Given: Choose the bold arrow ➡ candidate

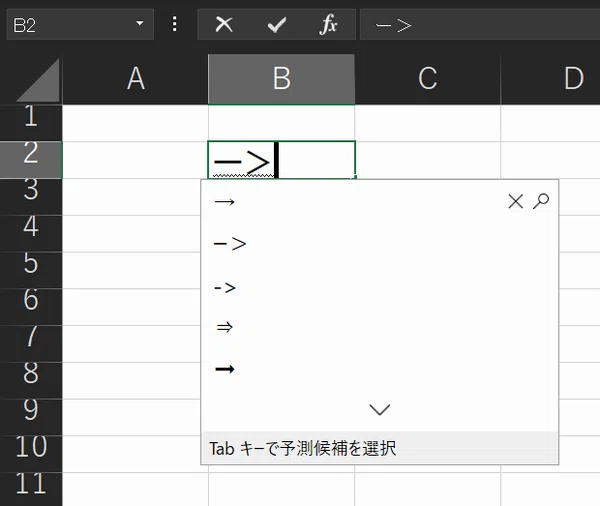Looking at the screenshot, I should [x=225, y=369].
